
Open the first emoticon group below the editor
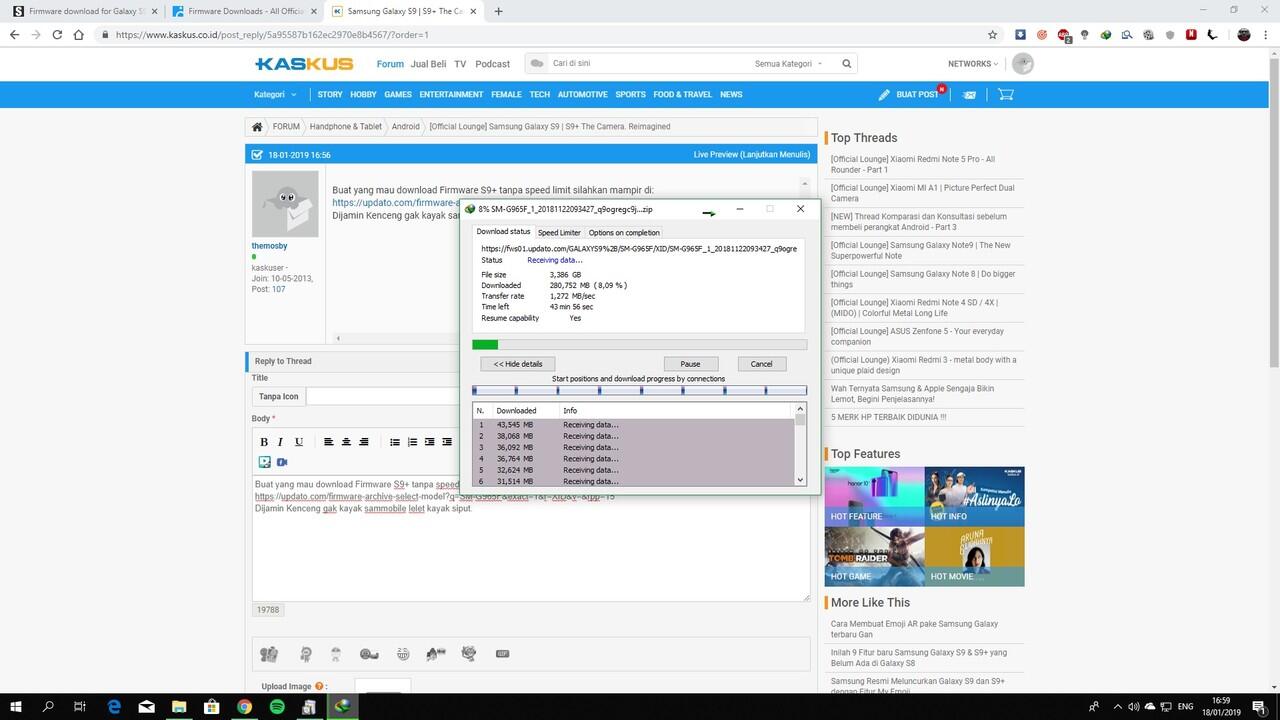[269, 654]
